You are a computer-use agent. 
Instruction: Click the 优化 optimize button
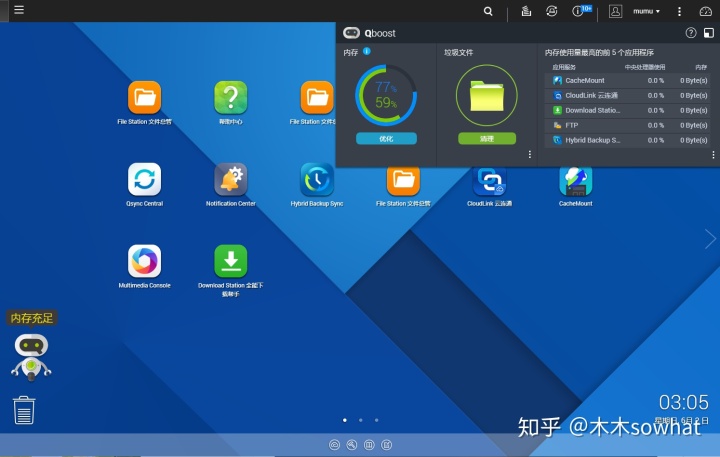386,139
